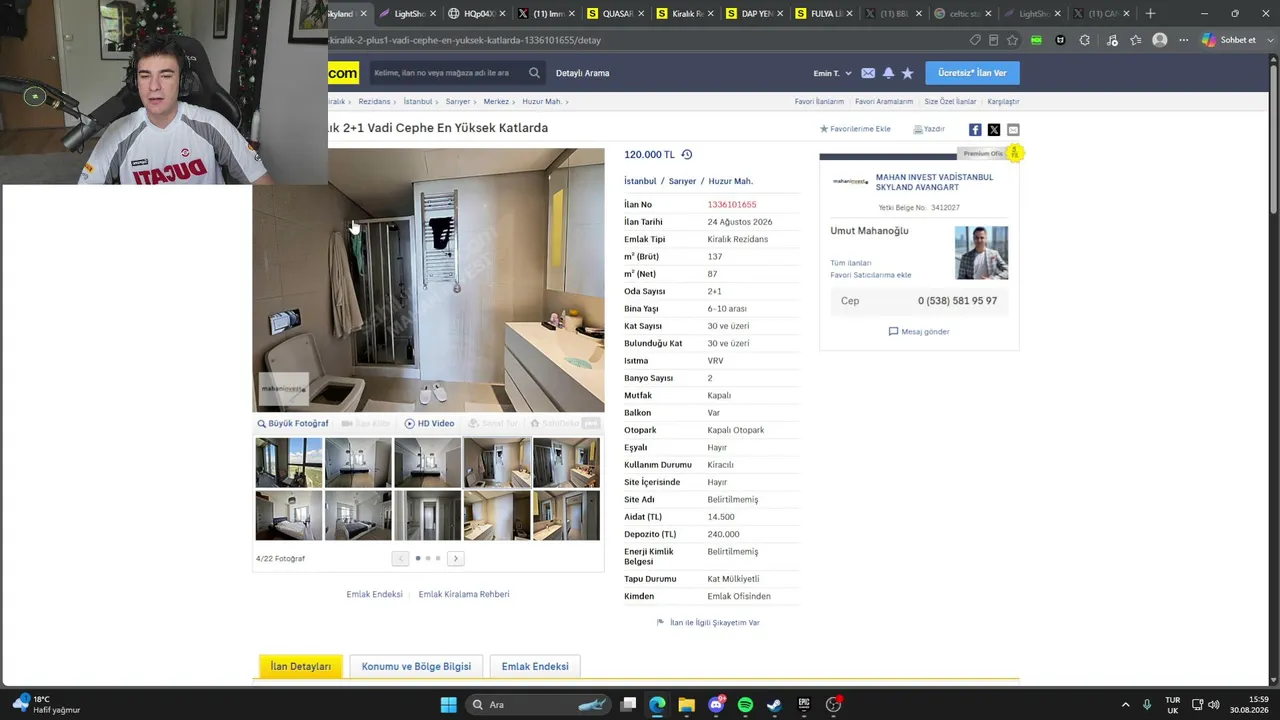Open Windows Start menu
Image resolution: width=1280 pixels, height=720 pixels.
pos(449,705)
